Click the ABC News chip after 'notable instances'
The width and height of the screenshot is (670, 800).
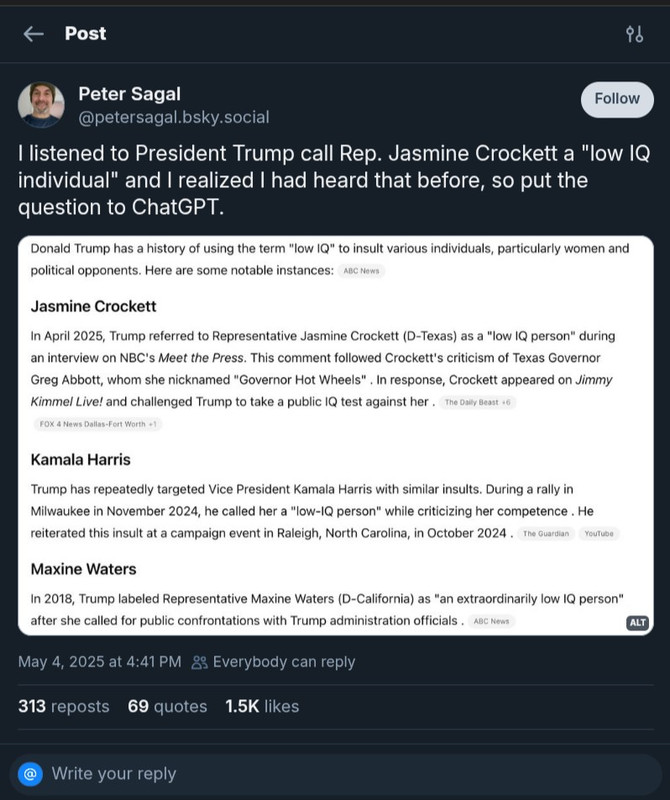click(361, 271)
